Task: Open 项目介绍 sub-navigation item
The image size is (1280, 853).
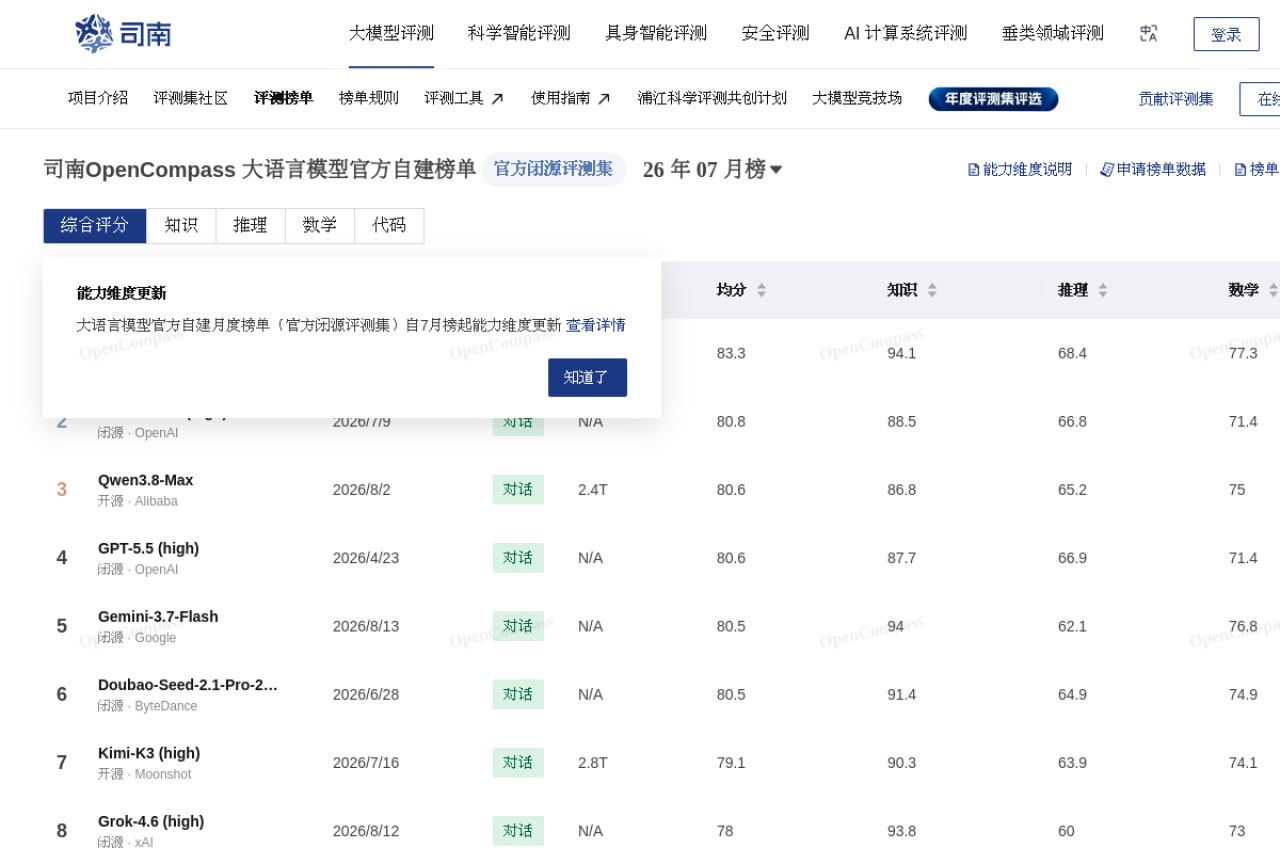Action: click(x=98, y=98)
